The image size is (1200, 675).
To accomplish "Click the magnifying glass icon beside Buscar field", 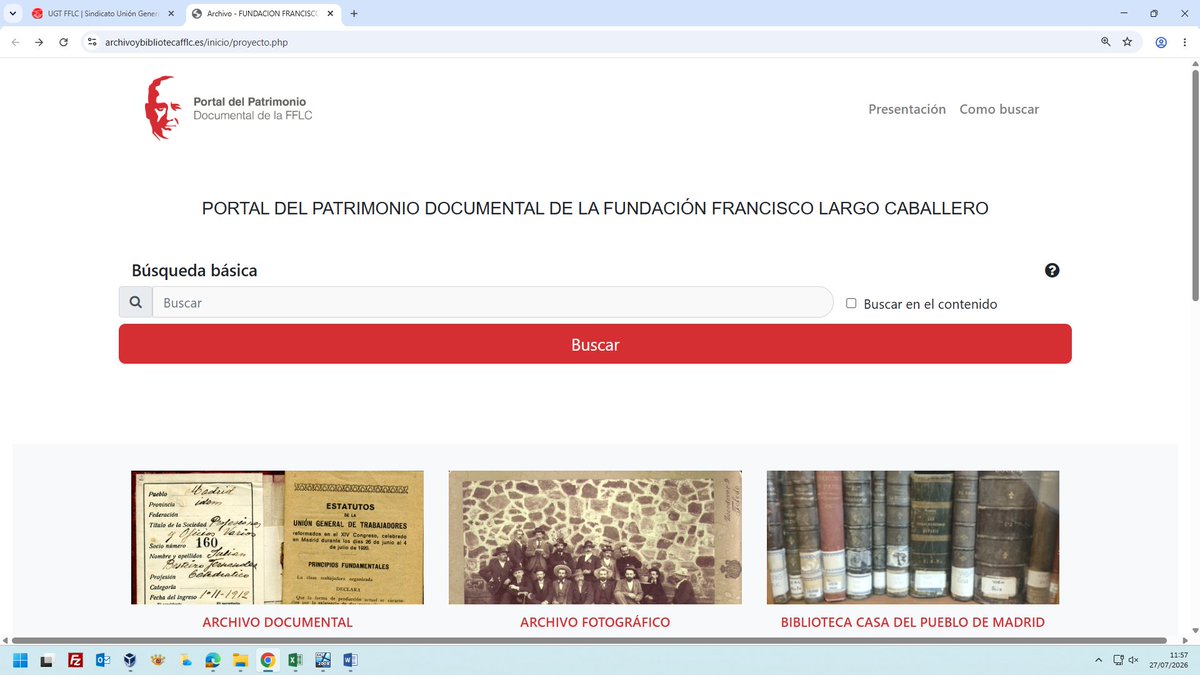I will (x=136, y=302).
